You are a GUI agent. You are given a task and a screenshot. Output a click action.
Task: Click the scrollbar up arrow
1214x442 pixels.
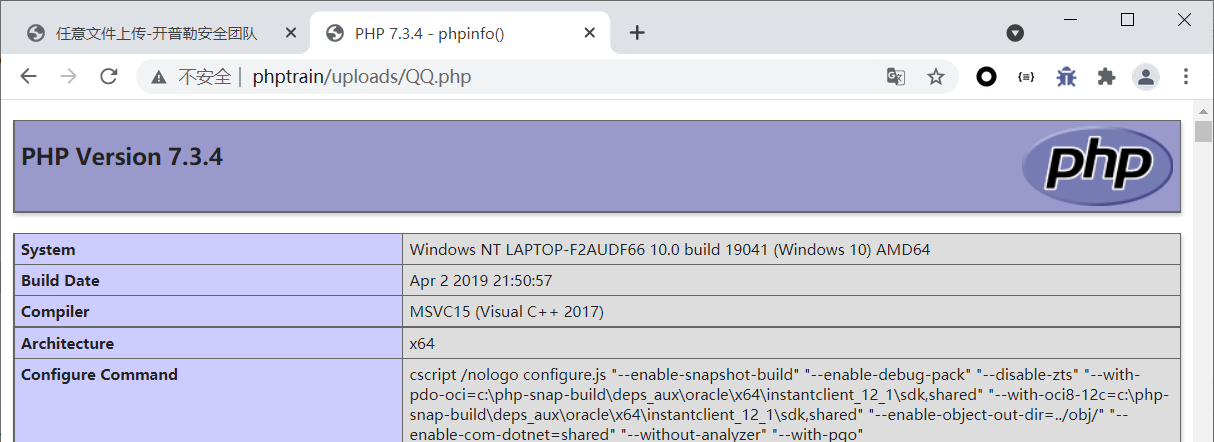(x=1203, y=110)
